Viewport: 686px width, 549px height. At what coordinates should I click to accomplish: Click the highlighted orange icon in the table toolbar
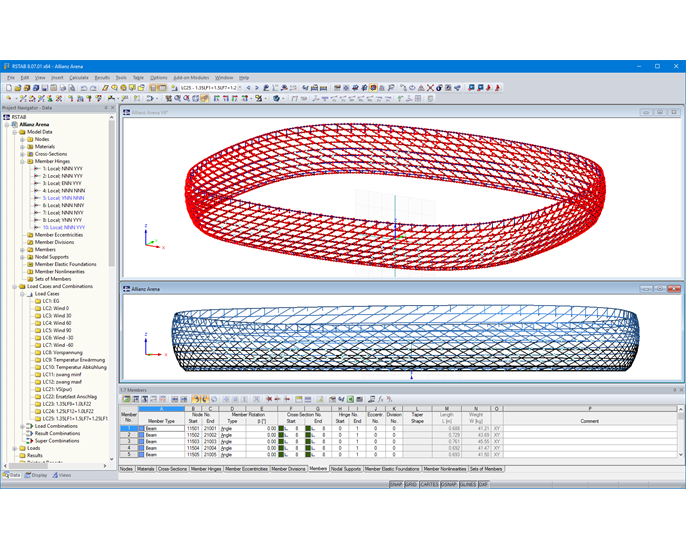196,399
